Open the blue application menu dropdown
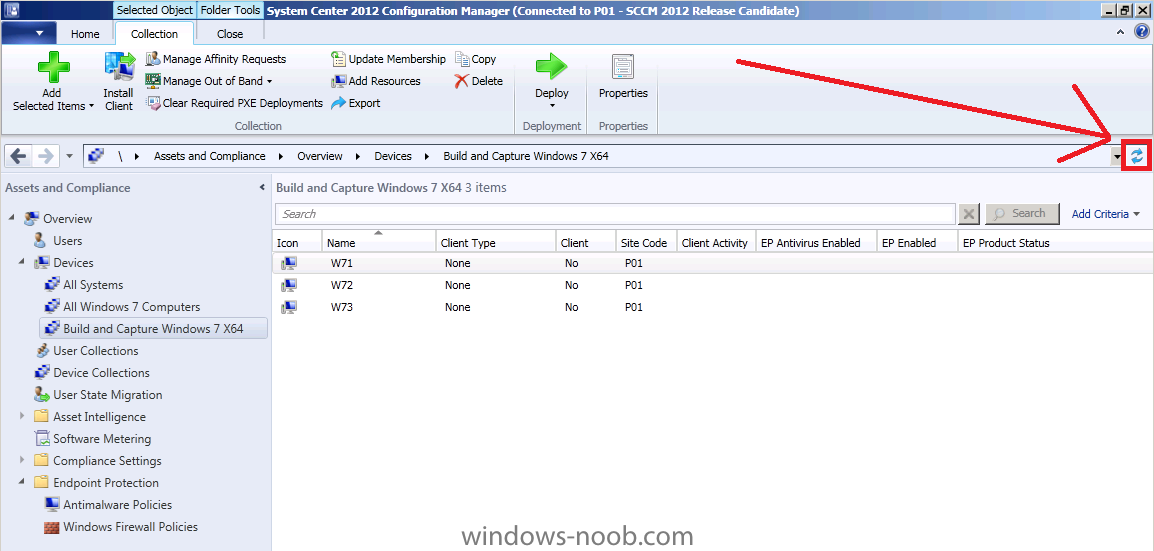This screenshot has width=1154, height=551. point(29,33)
